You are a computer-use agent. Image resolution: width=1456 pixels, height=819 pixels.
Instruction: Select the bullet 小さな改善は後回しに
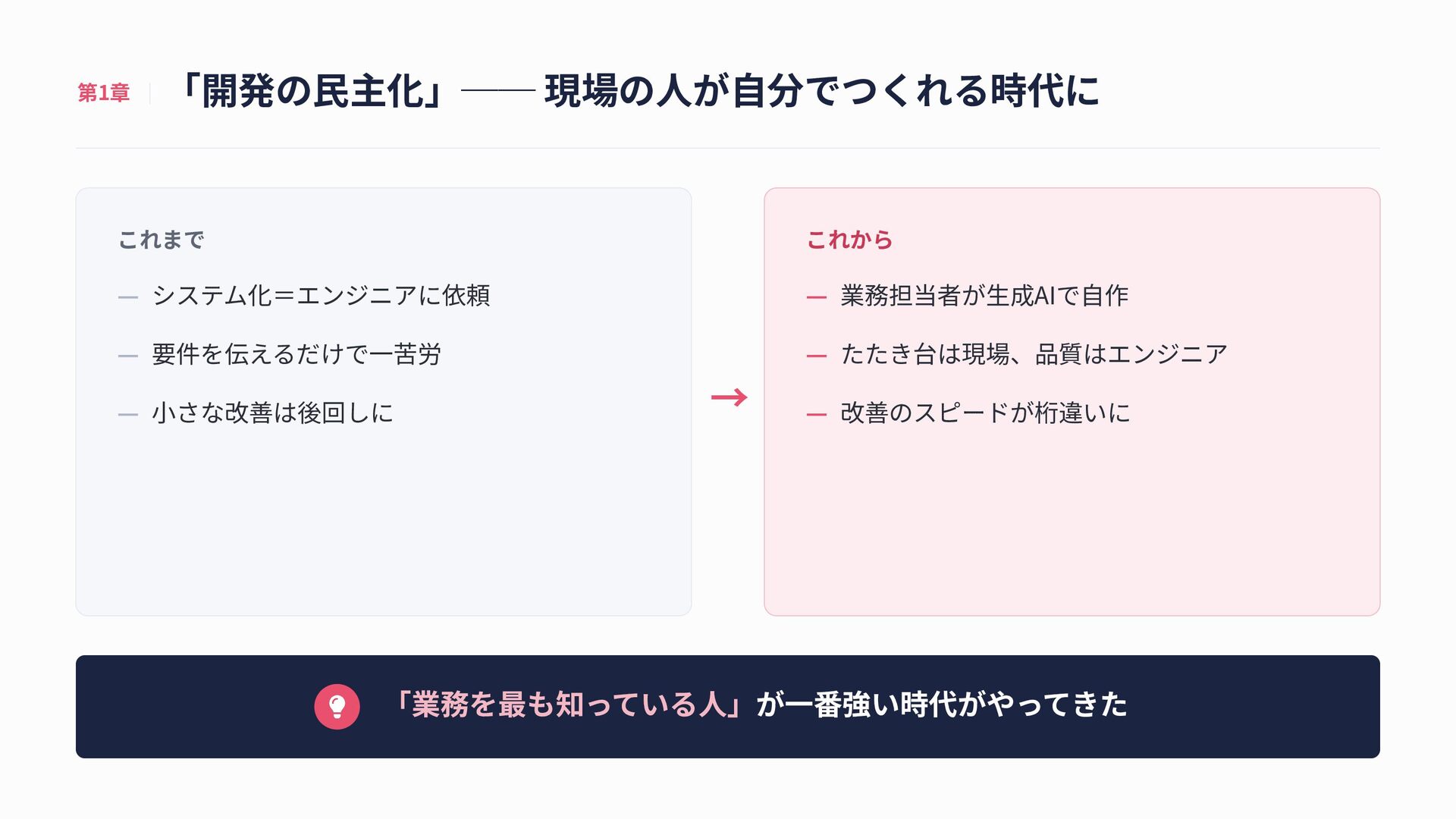pyautogui.click(x=272, y=413)
